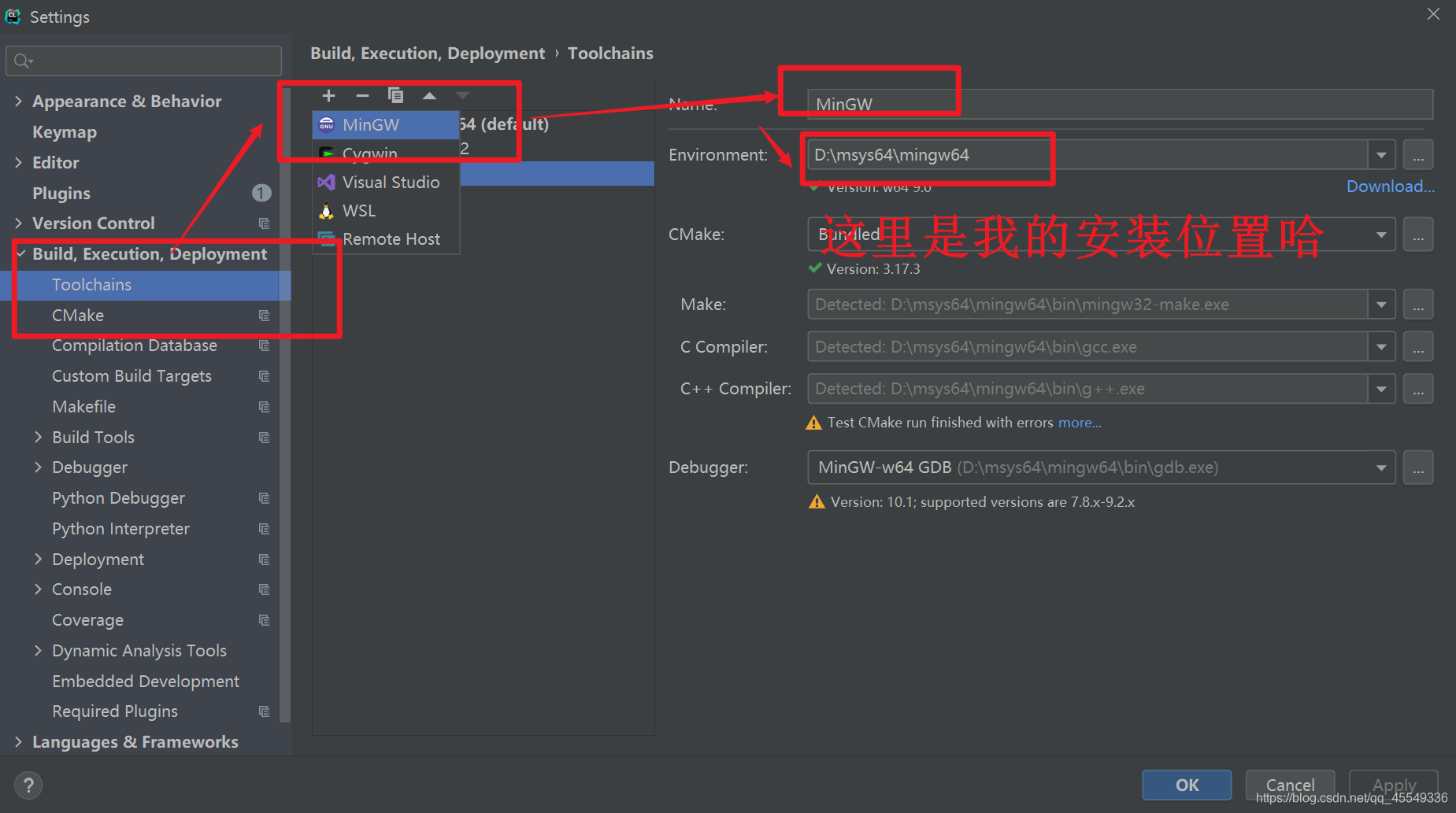Choose Remote Host toolchain type
Viewport: 1456px width, 813px height.
(x=386, y=238)
